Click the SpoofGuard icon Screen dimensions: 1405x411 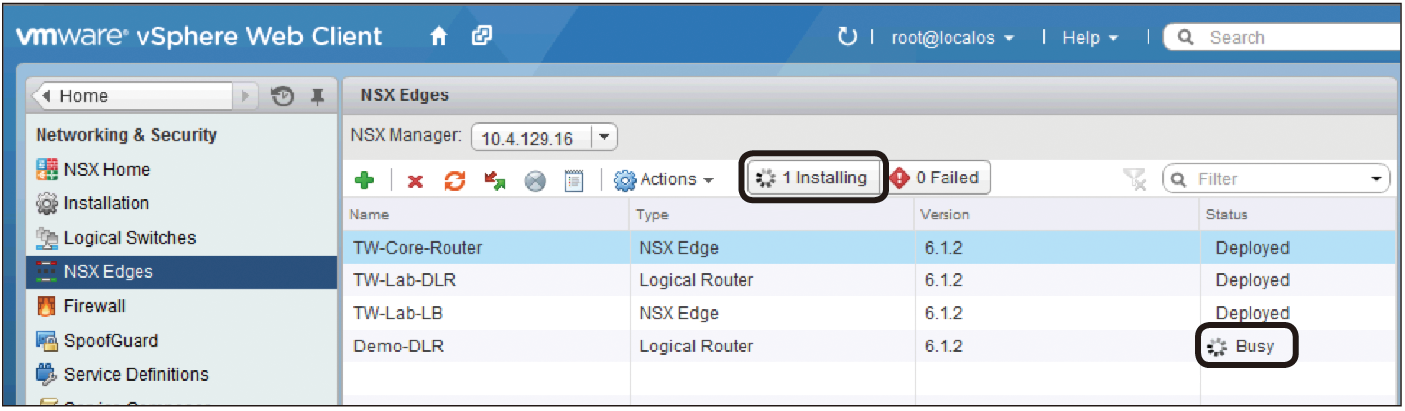coord(47,341)
